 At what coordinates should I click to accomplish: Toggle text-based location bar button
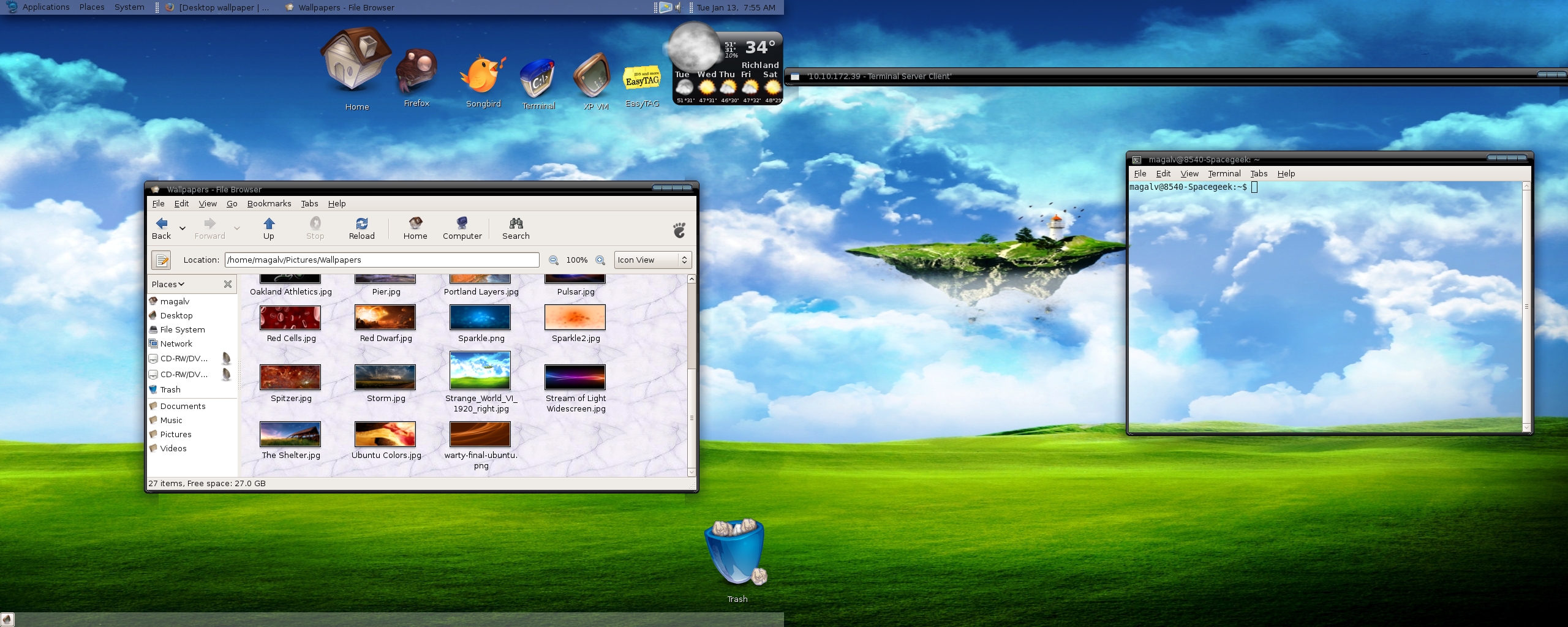pos(161,260)
